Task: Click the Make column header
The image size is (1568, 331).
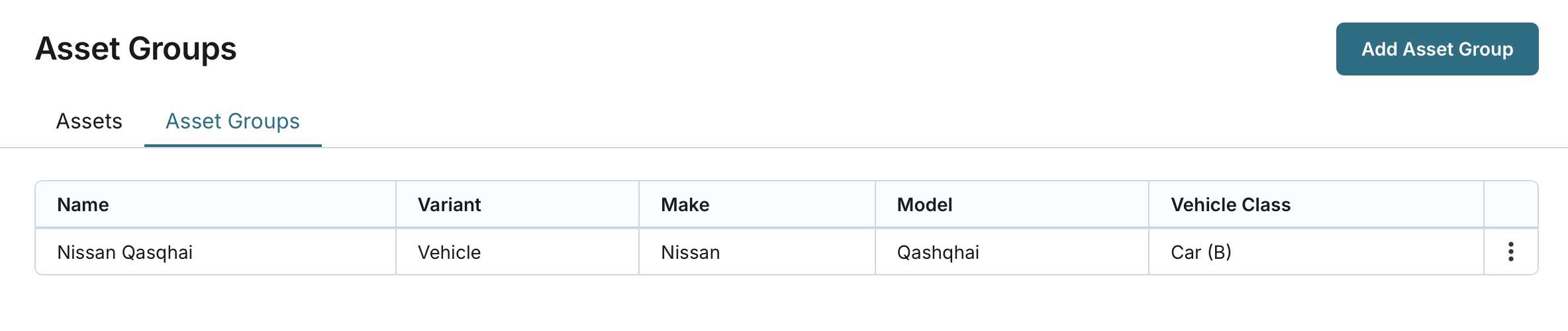Action: point(685,205)
